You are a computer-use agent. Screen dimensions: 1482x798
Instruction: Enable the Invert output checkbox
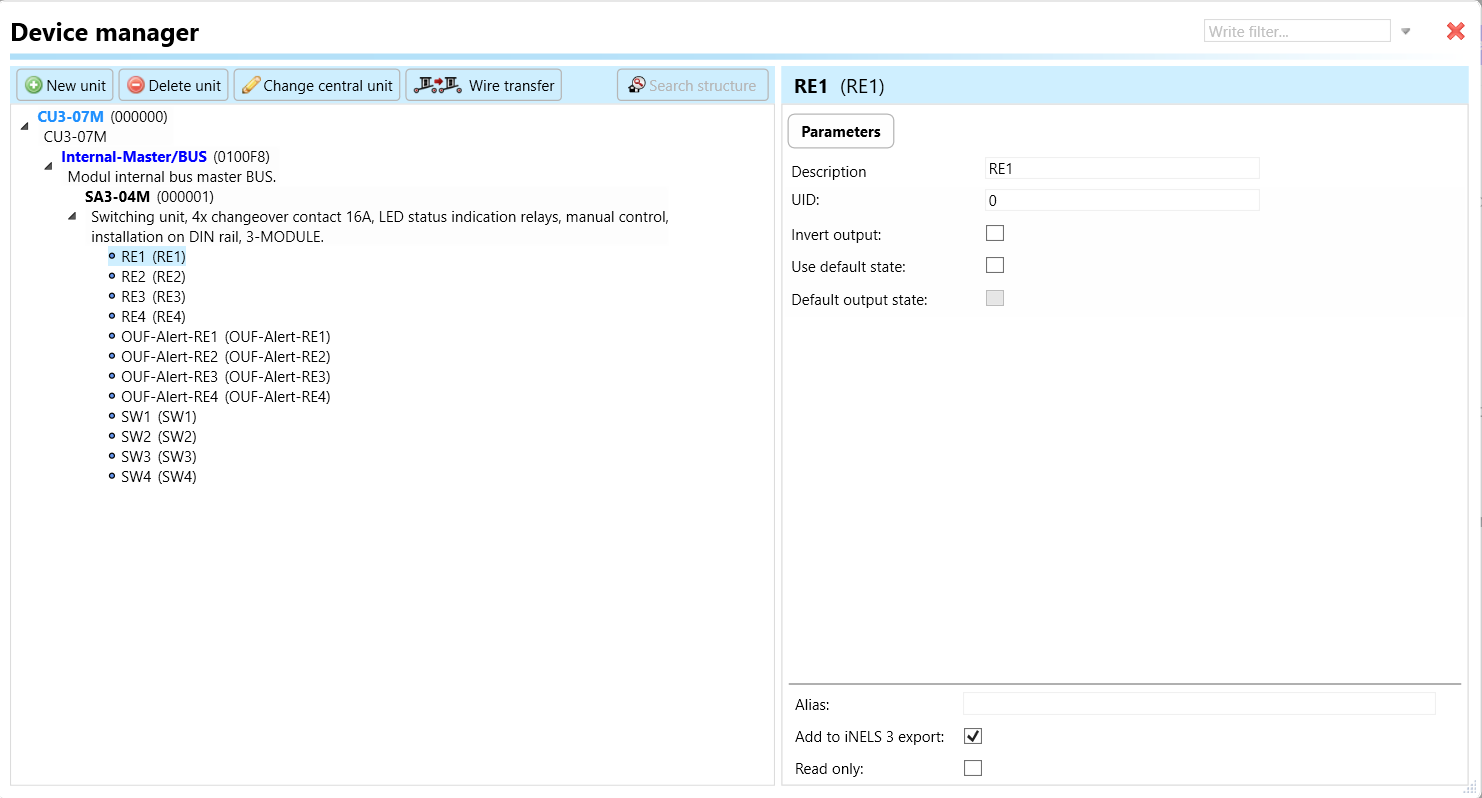coord(994,233)
